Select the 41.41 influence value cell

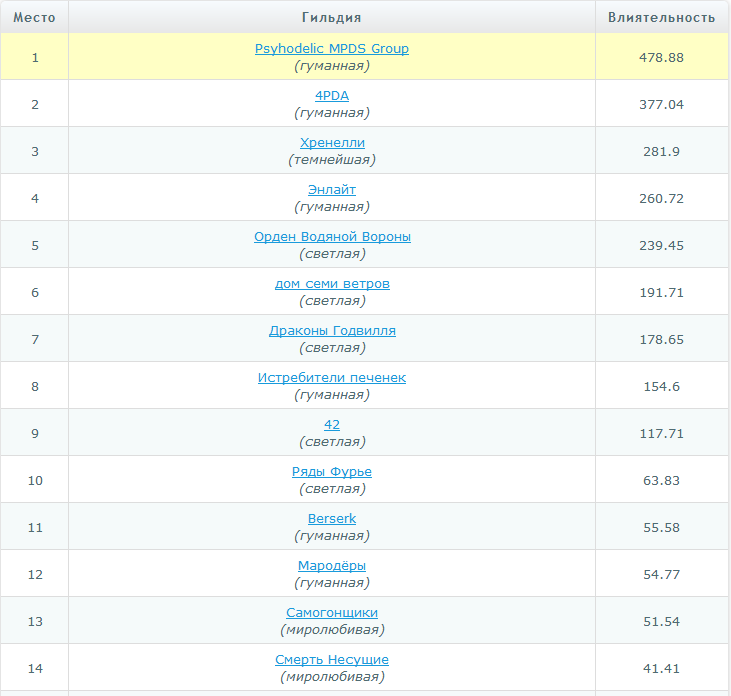pos(661,668)
